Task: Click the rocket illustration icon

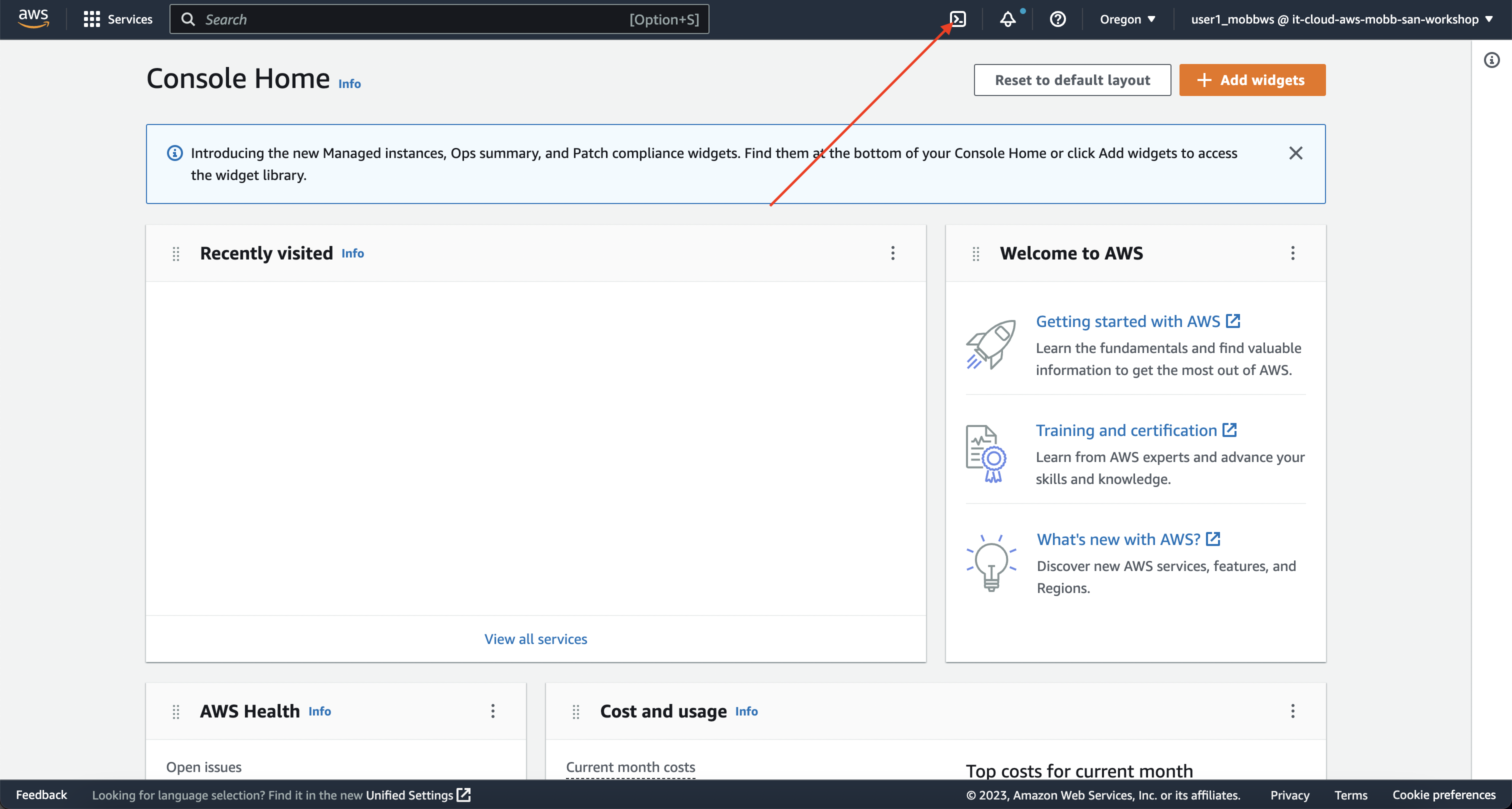Action: pos(991,344)
